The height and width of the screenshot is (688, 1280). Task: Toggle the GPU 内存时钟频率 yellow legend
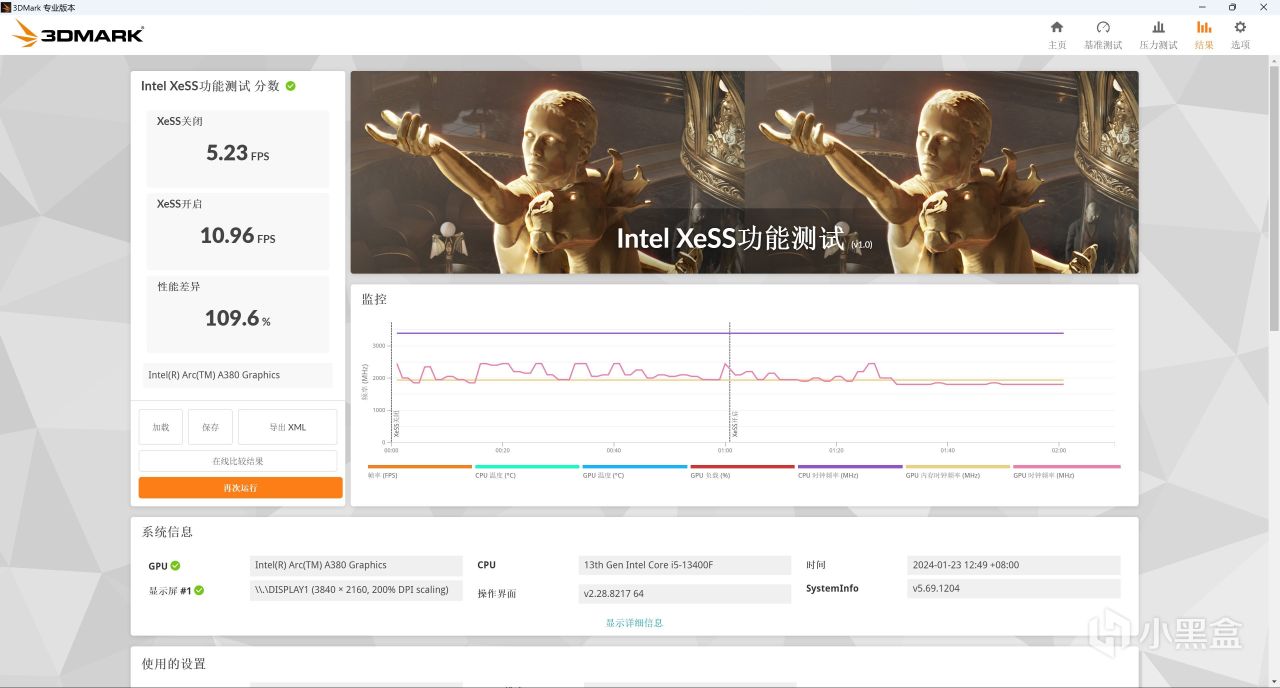point(957,470)
